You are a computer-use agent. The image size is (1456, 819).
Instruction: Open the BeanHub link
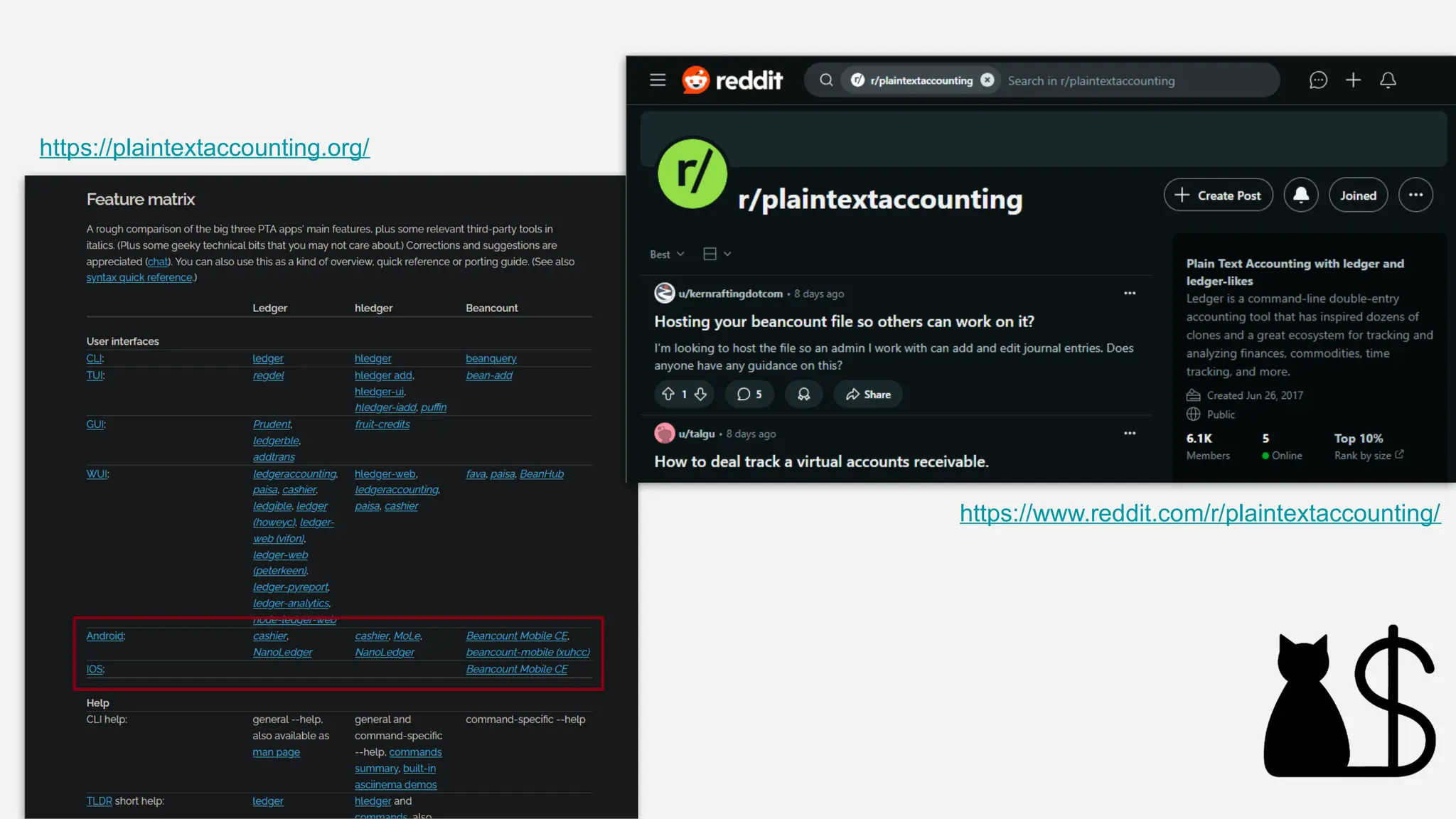[x=542, y=473]
